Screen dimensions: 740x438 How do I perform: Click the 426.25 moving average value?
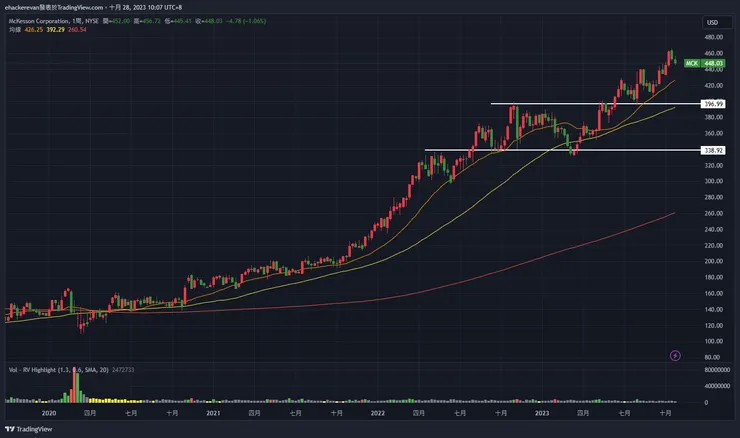pos(34,30)
